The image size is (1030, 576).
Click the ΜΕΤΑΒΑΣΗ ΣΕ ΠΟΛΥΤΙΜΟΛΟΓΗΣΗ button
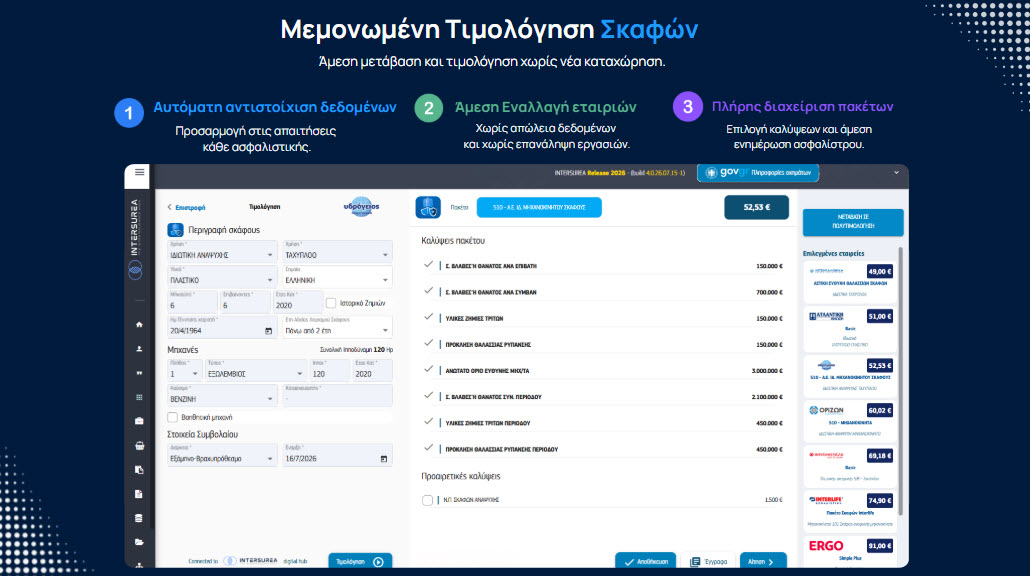pyautogui.click(x=853, y=221)
